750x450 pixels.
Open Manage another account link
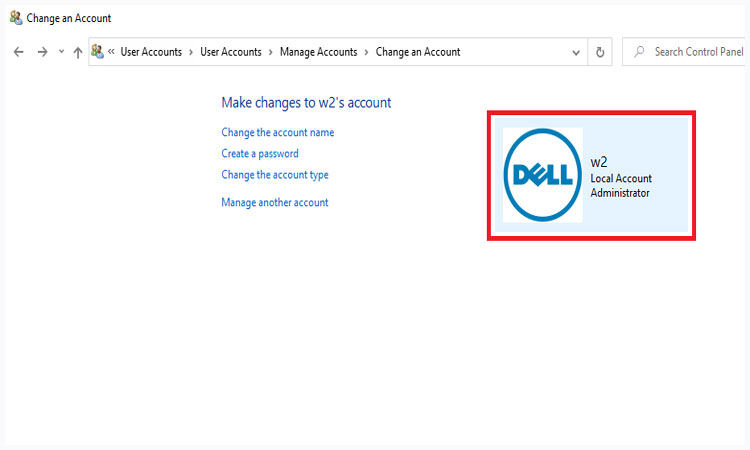pyautogui.click(x=275, y=203)
